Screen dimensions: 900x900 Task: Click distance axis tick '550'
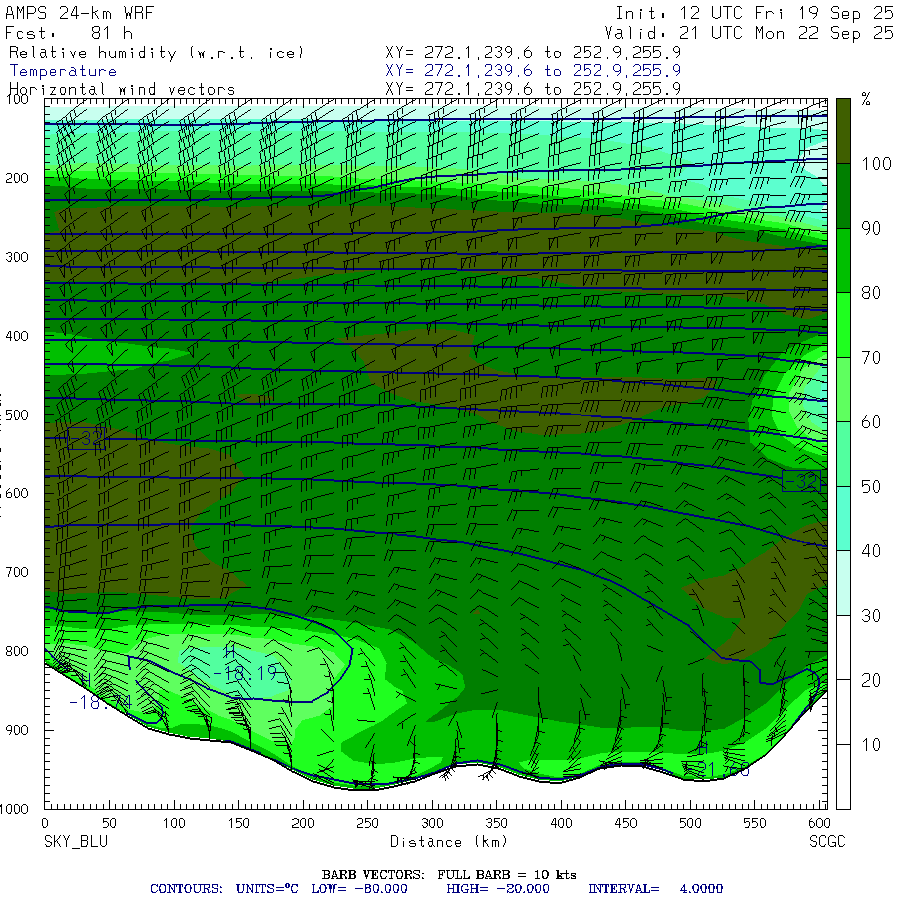click(x=755, y=823)
